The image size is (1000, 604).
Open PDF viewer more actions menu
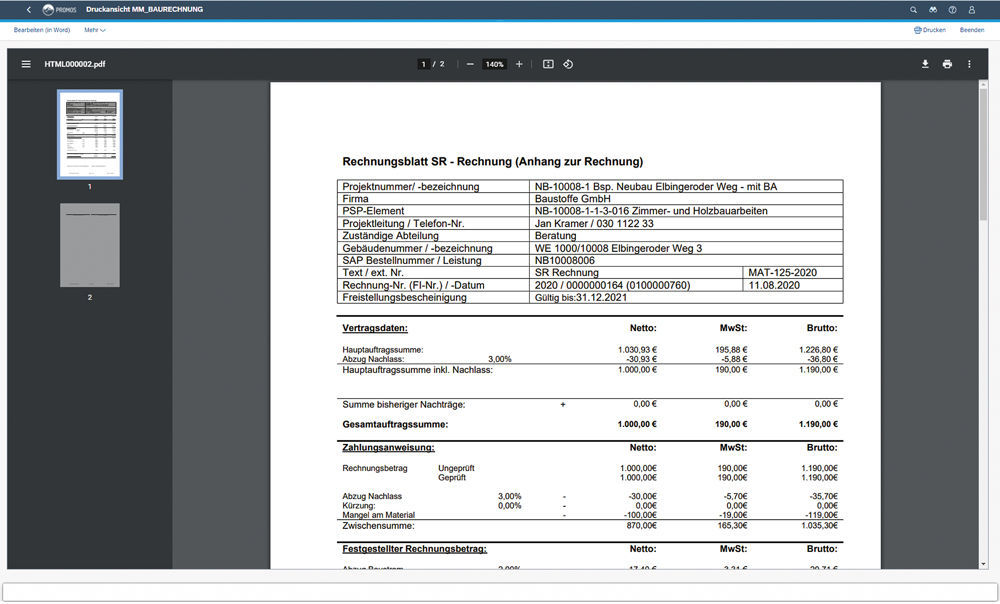tap(969, 64)
